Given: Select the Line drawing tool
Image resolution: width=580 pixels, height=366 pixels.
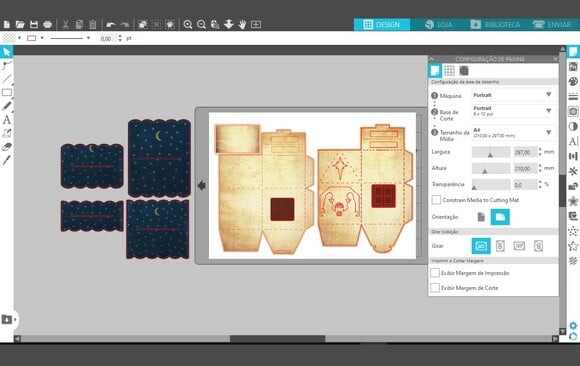Looking at the screenshot, I should point(7,79).
